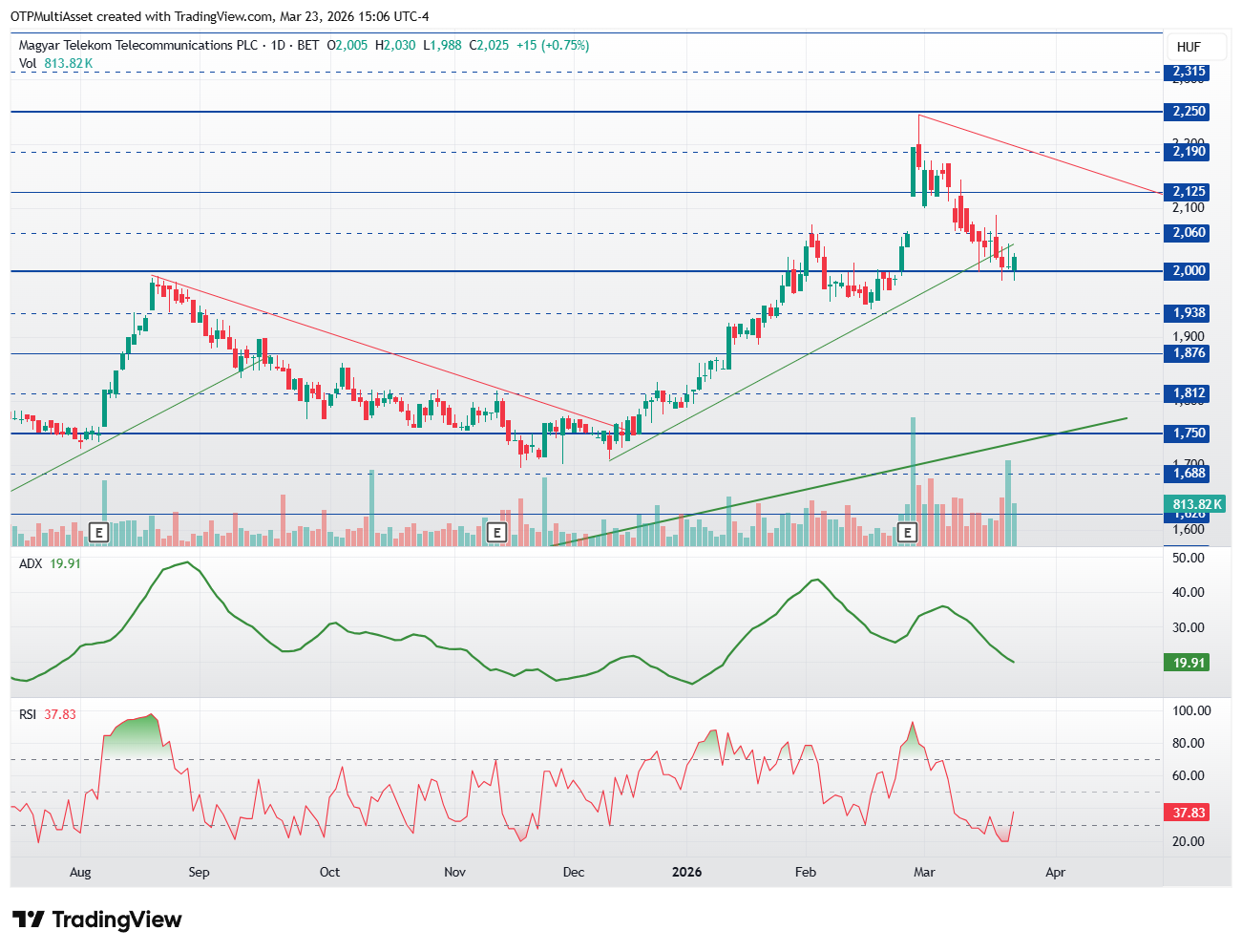Click the 100.00 value on RSI scale
Screen dimensions: 1242x952
[x=1191, y=710]
